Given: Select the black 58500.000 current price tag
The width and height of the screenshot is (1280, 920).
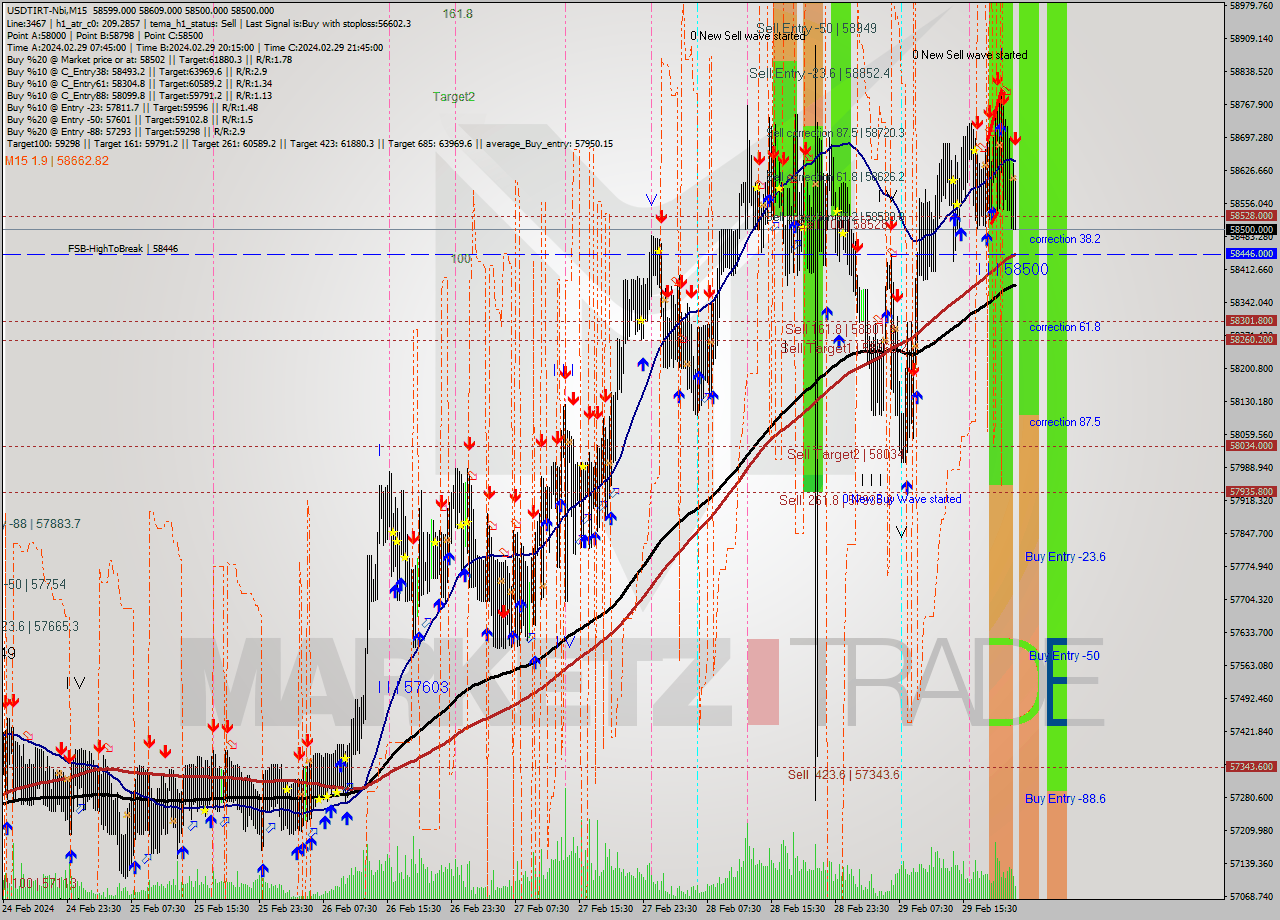Looking at the screenshot, I should pos(1251,229).
